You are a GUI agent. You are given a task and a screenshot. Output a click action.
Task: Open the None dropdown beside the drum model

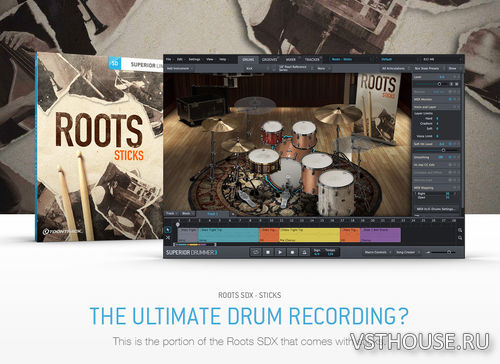pos(323,68)
